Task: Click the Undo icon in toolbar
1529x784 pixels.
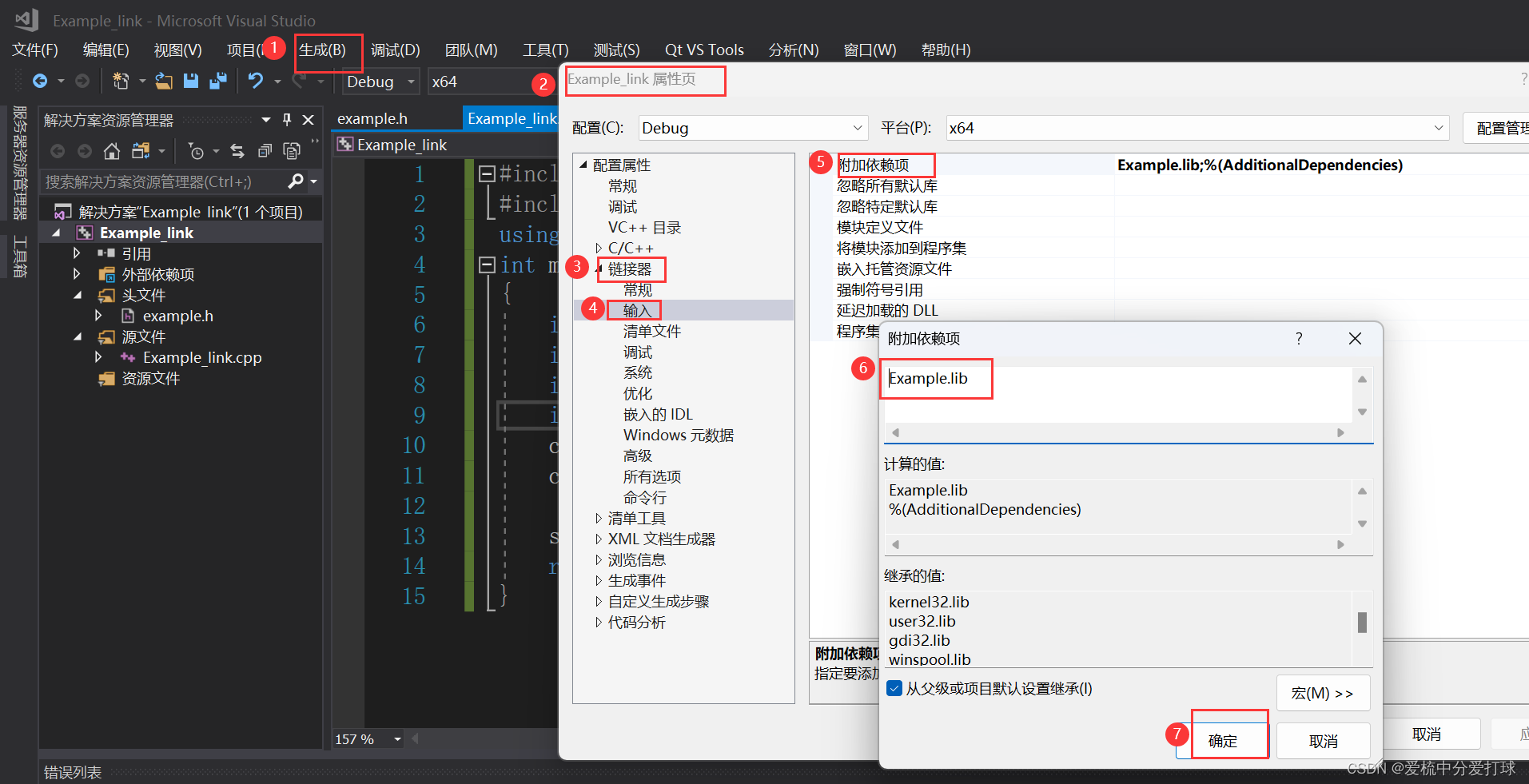Action: [256, 81]
